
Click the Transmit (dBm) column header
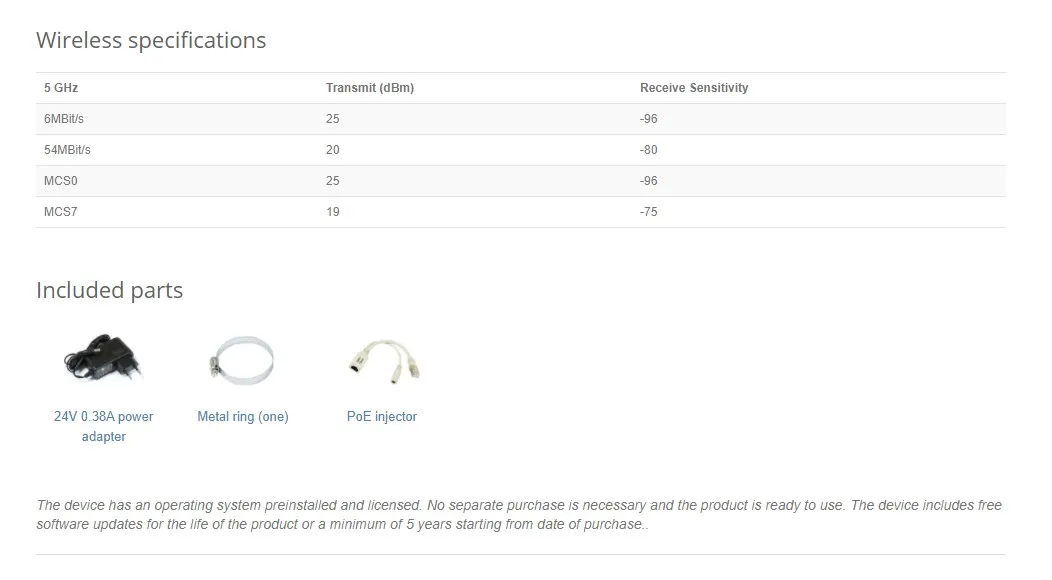369,88
